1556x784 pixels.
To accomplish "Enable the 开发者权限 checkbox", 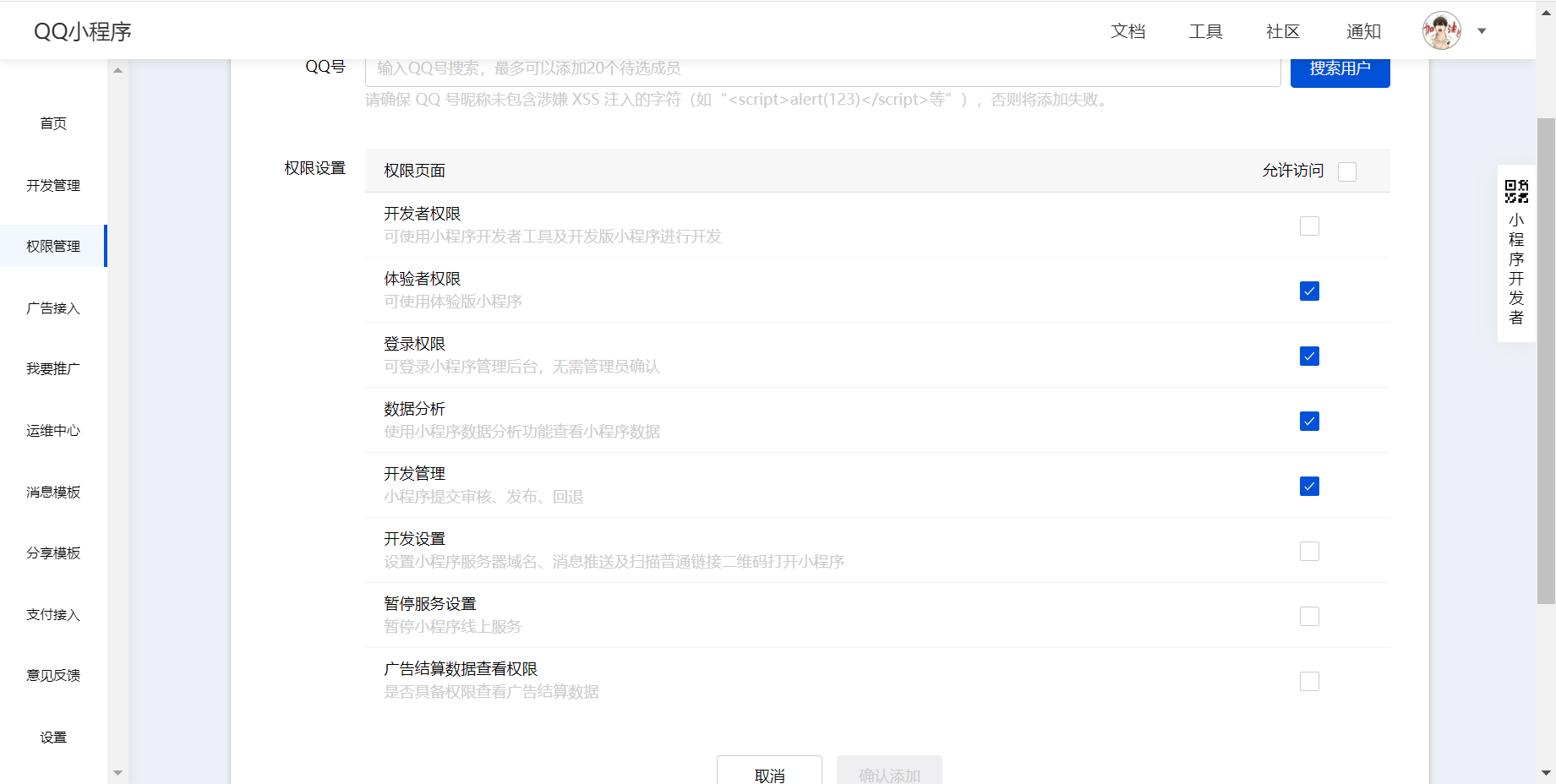I will tap(1309, 226).
